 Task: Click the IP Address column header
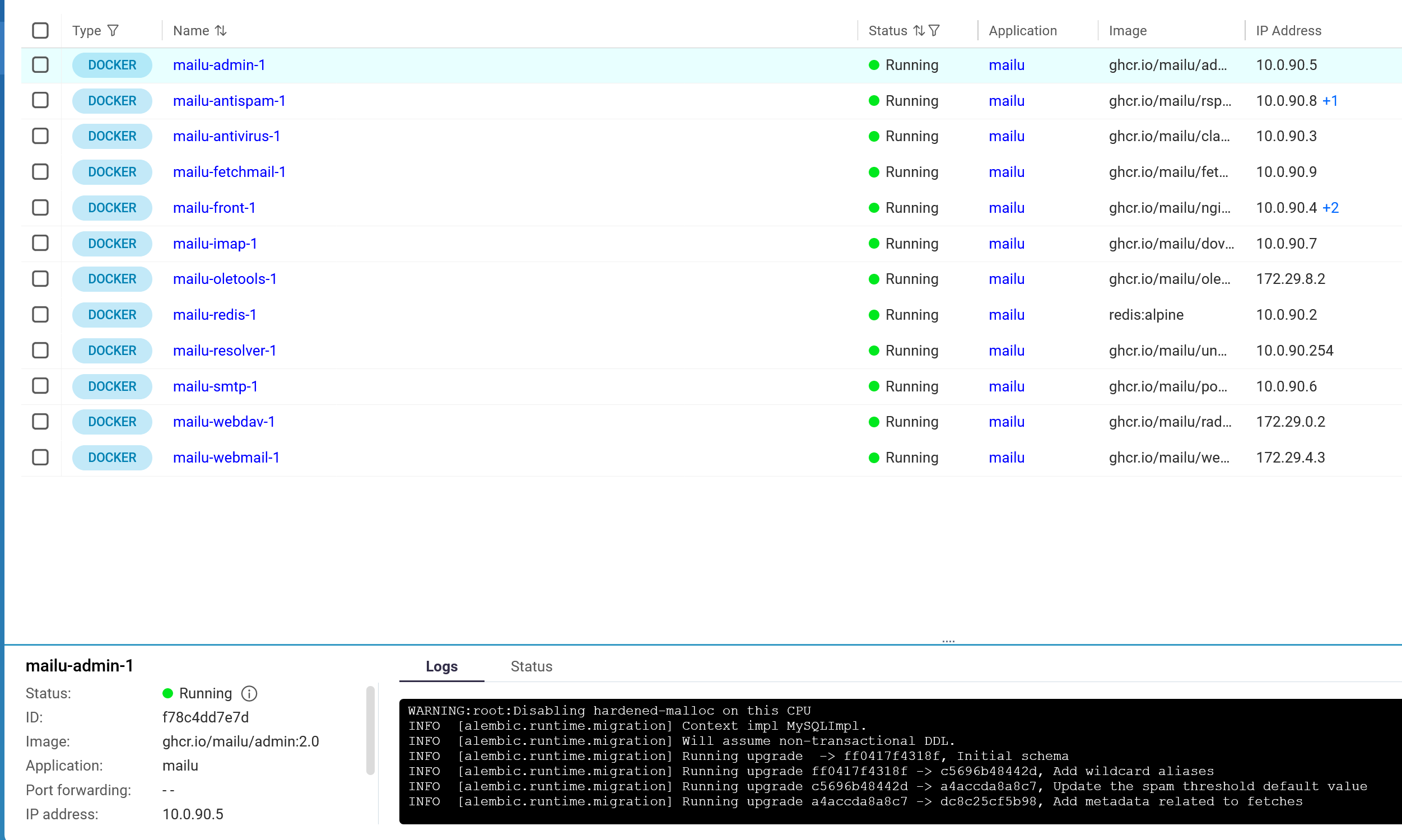[x=1288, y=31]
